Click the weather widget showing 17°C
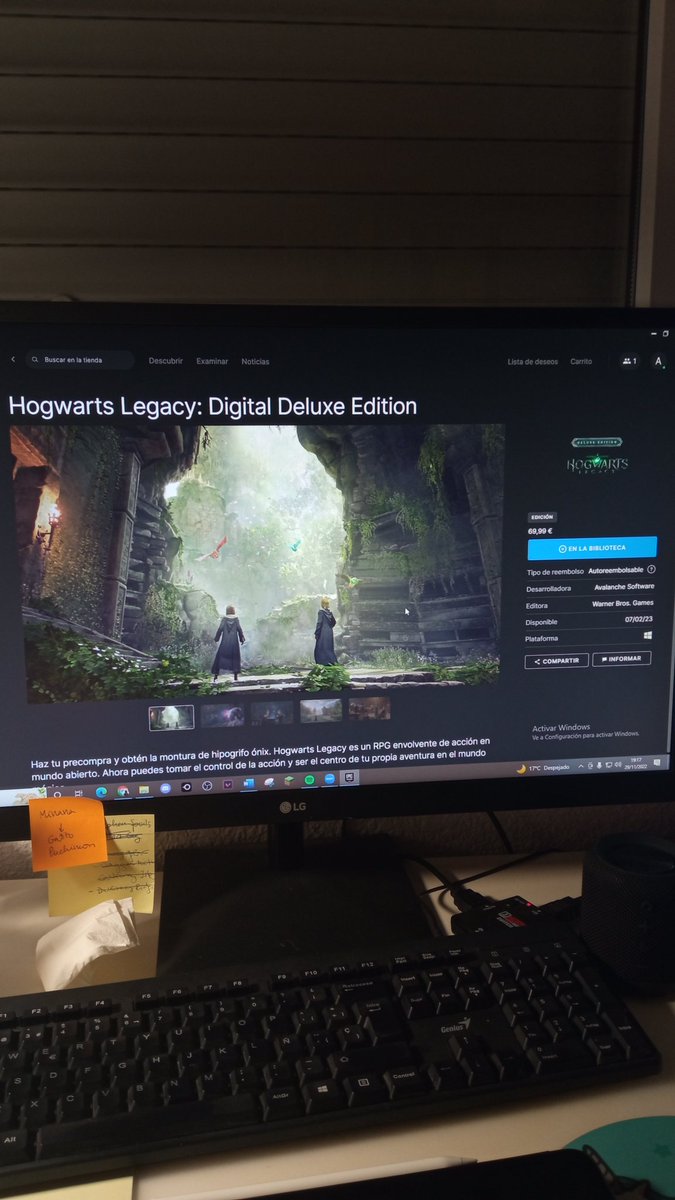The height and width of the screenshot is (1200, 675). [x=542, y=768]
